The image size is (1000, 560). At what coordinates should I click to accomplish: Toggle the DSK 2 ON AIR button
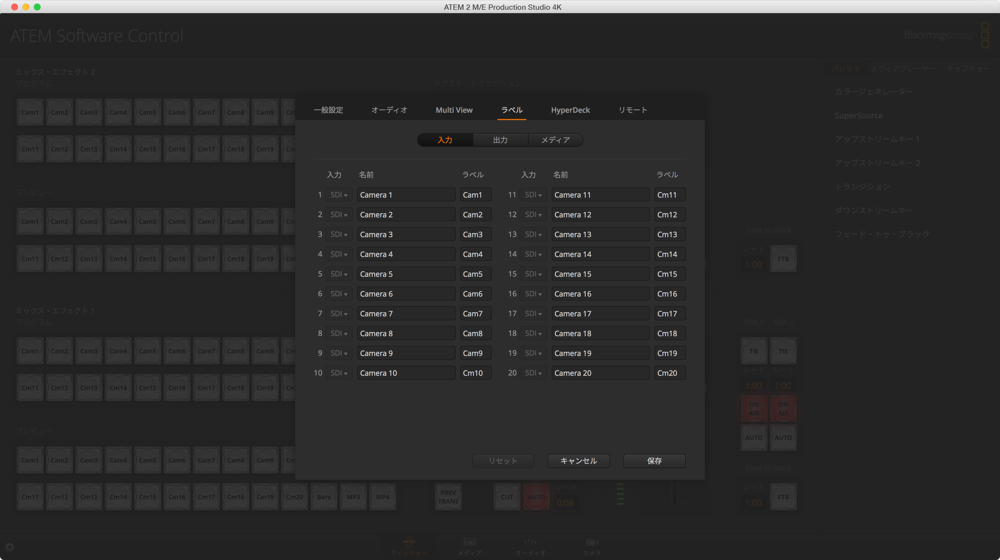click(x=783, y=408)
